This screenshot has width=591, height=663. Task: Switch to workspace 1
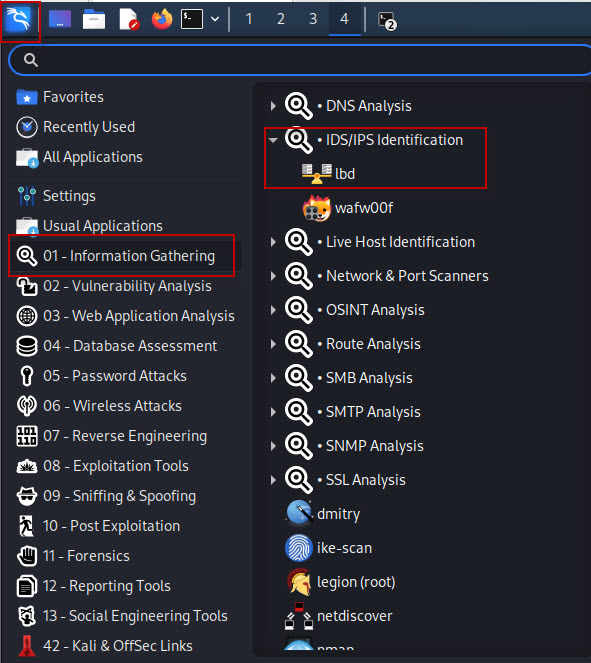[x=249, y=19]
